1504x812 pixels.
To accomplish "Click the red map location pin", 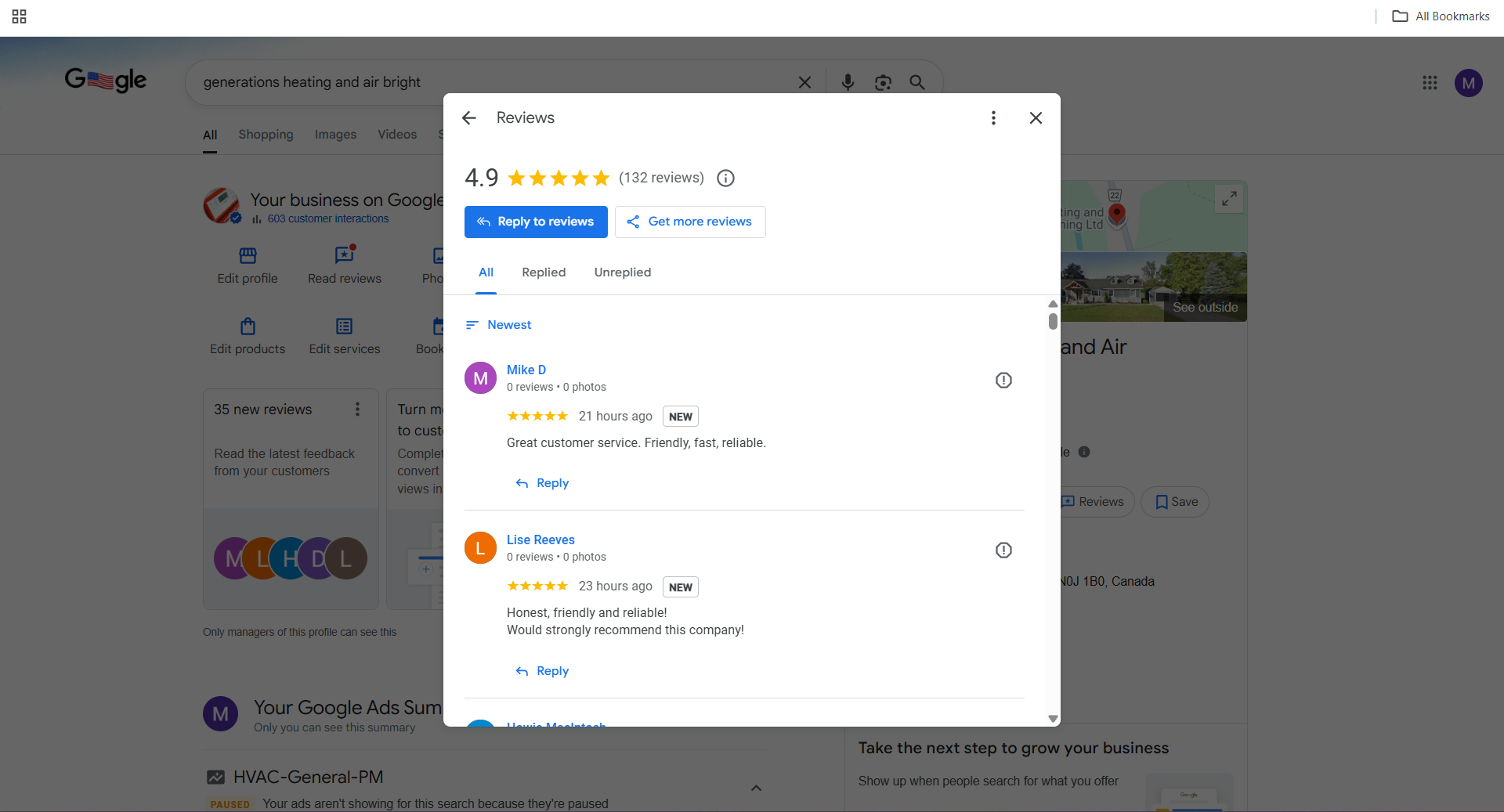I will 1118,214.
